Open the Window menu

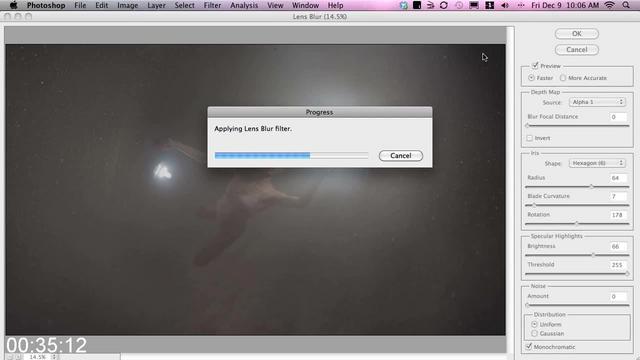pyautogui.click(x=305, y=5)
